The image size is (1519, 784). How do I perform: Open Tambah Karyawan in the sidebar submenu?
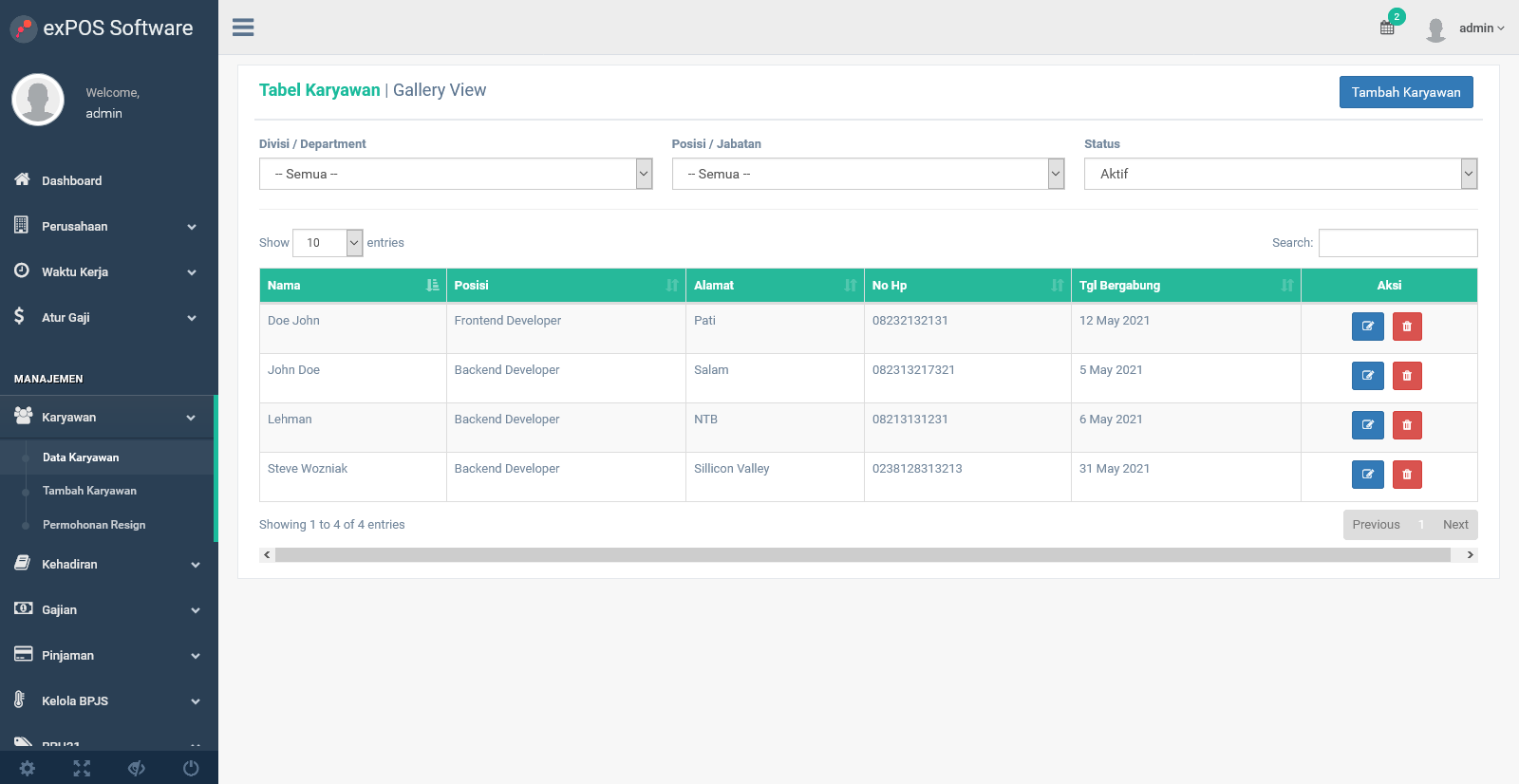click(x=89, y=491)
